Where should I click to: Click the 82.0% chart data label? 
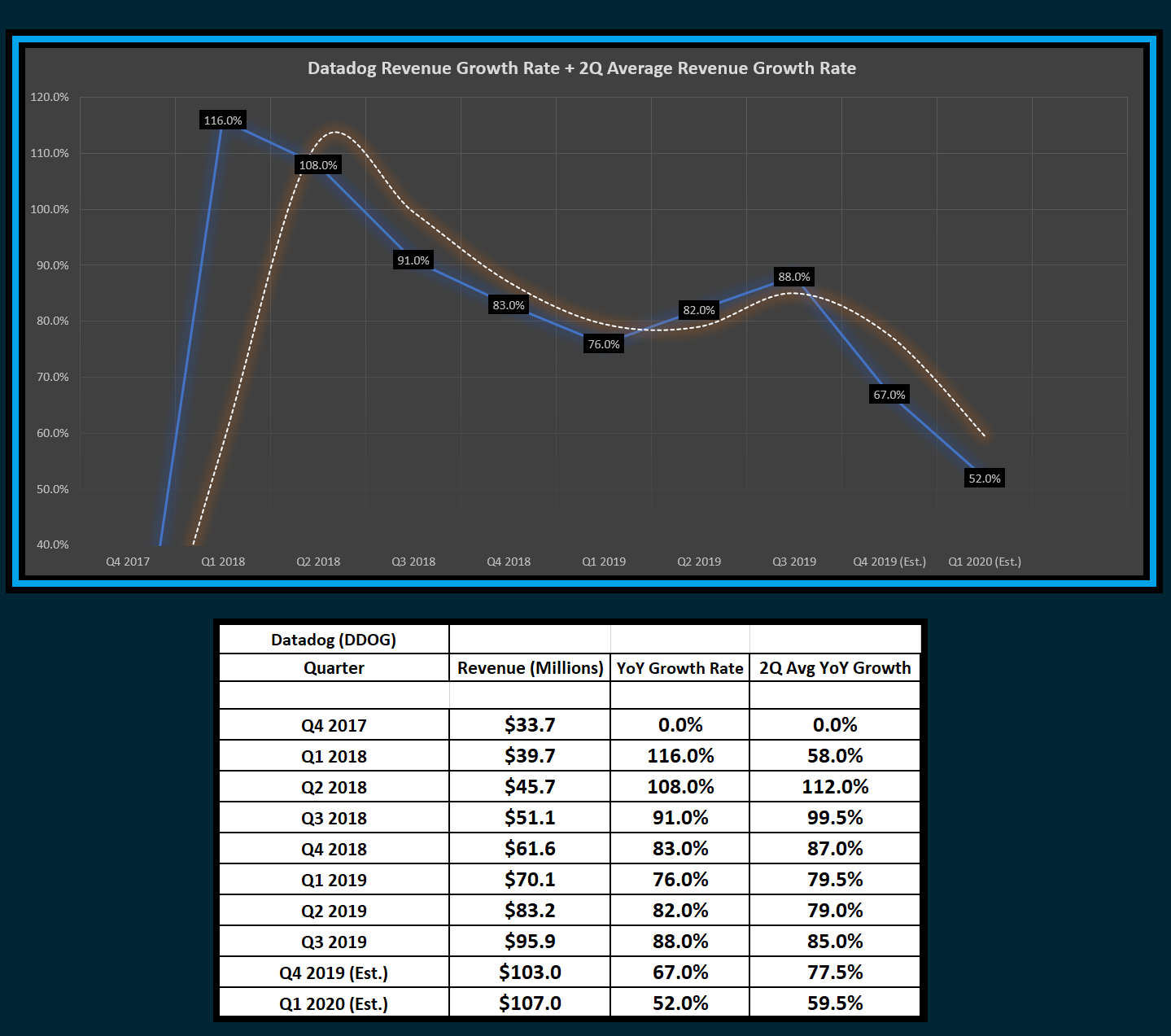(699, 310)
